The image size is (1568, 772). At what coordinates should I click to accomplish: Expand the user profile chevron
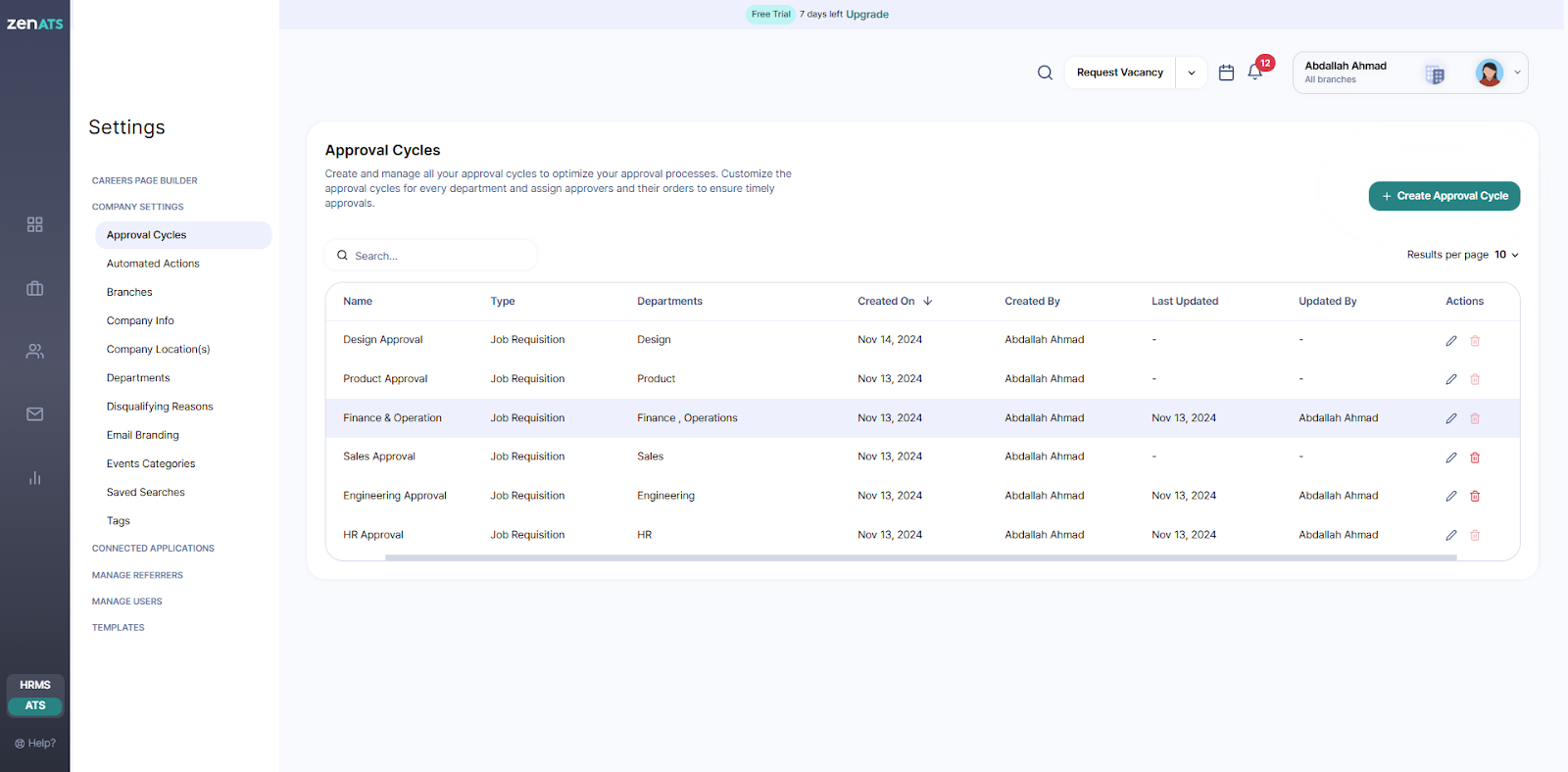[1517, 72]
